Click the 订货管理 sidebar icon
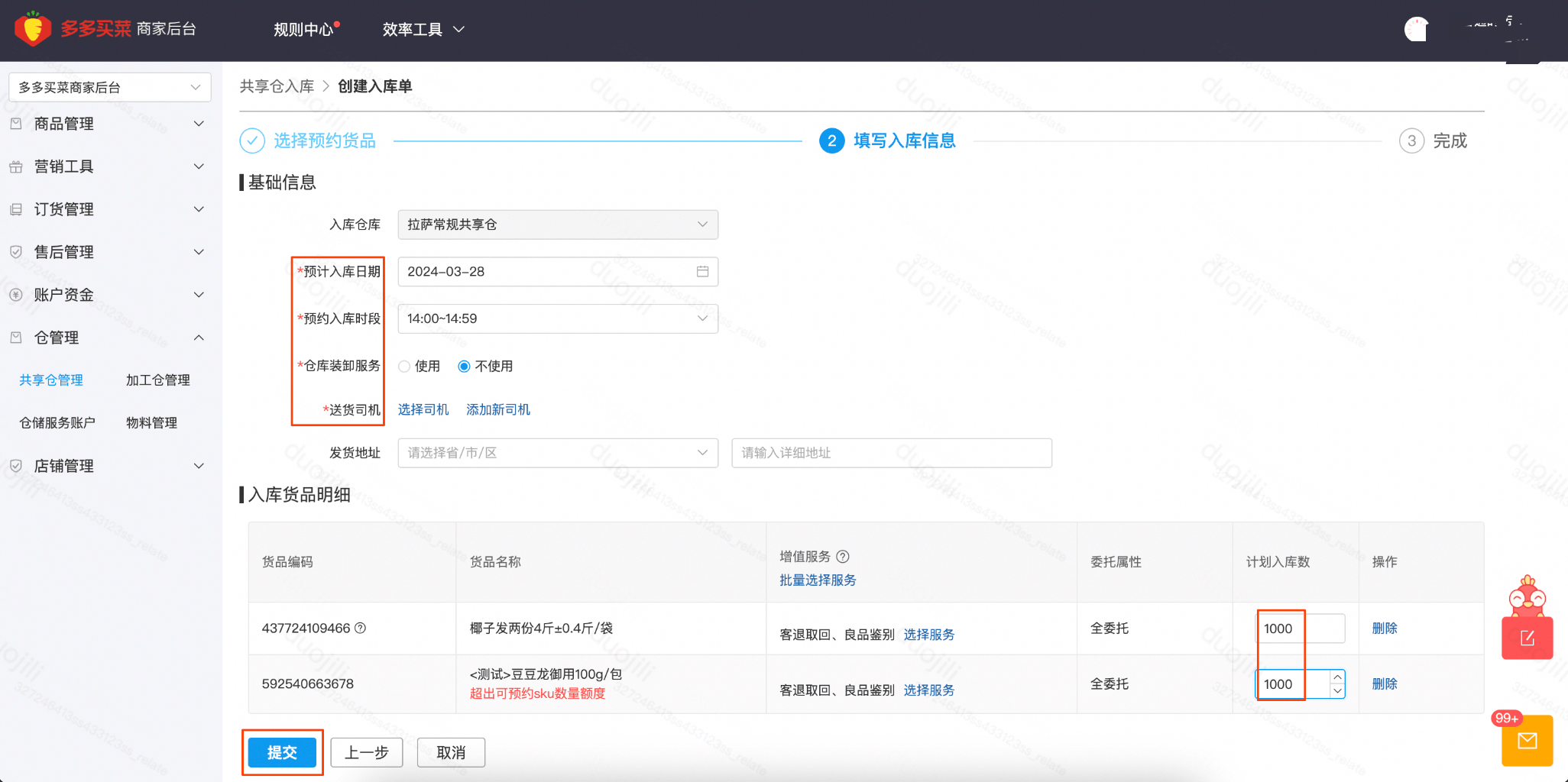 [x=16, y=209]
